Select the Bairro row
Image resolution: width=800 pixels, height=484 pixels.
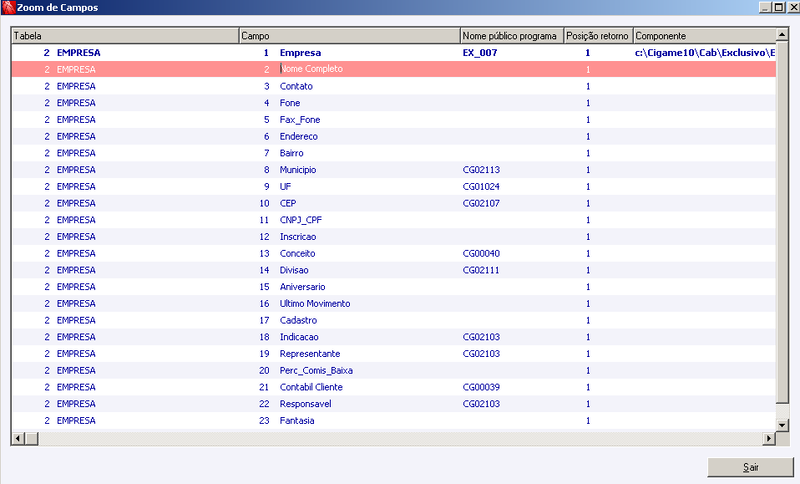(x=393, y=153)
